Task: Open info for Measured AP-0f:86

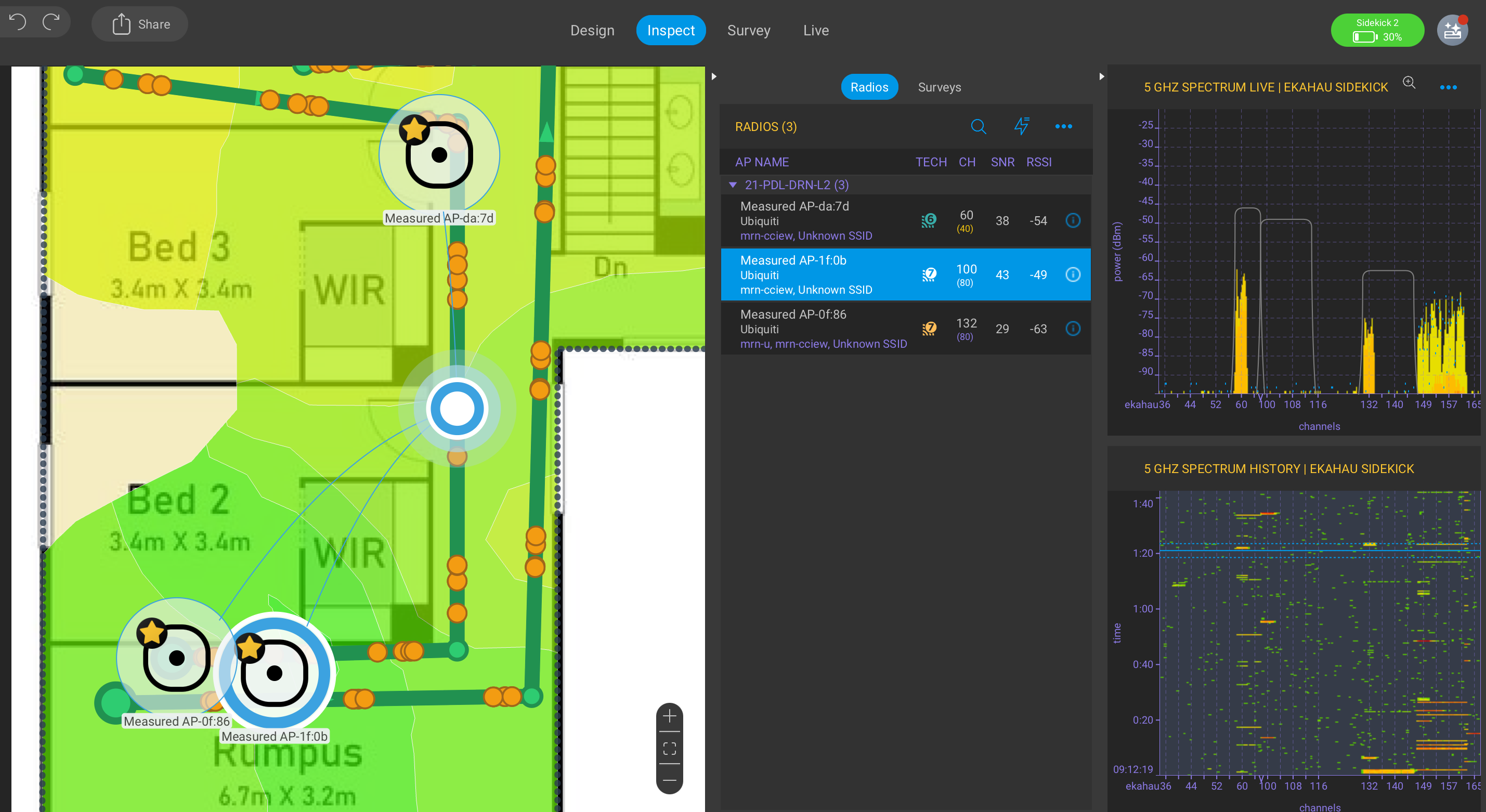Action: (1073, 329)
